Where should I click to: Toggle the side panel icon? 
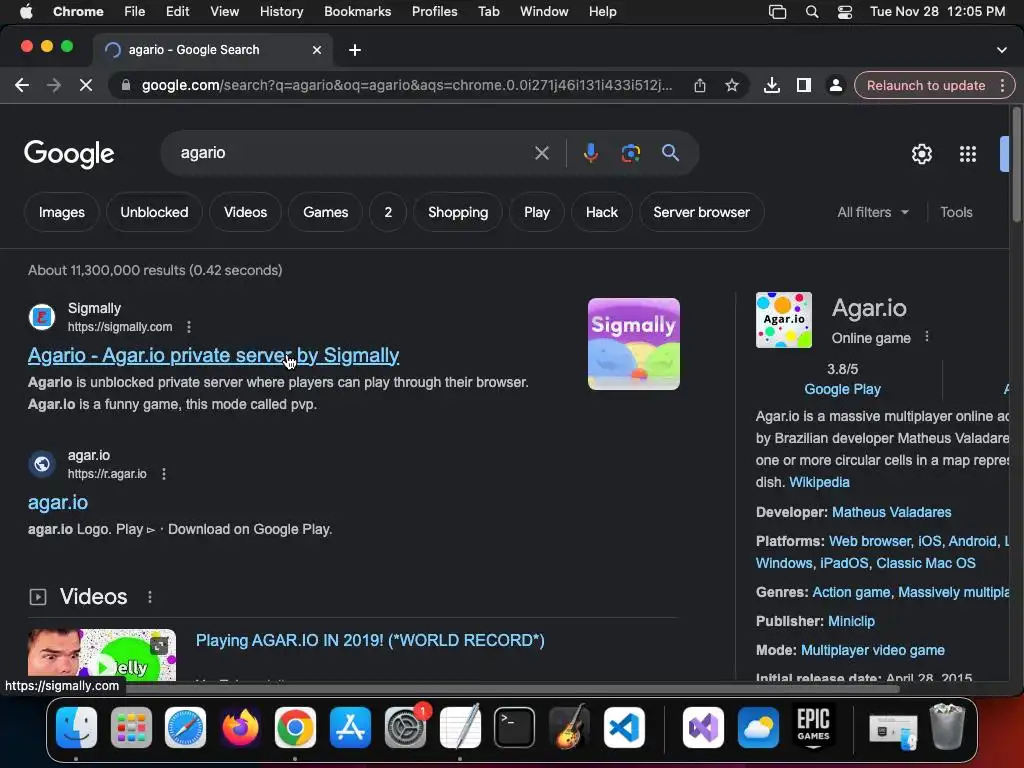coord(803,86)
